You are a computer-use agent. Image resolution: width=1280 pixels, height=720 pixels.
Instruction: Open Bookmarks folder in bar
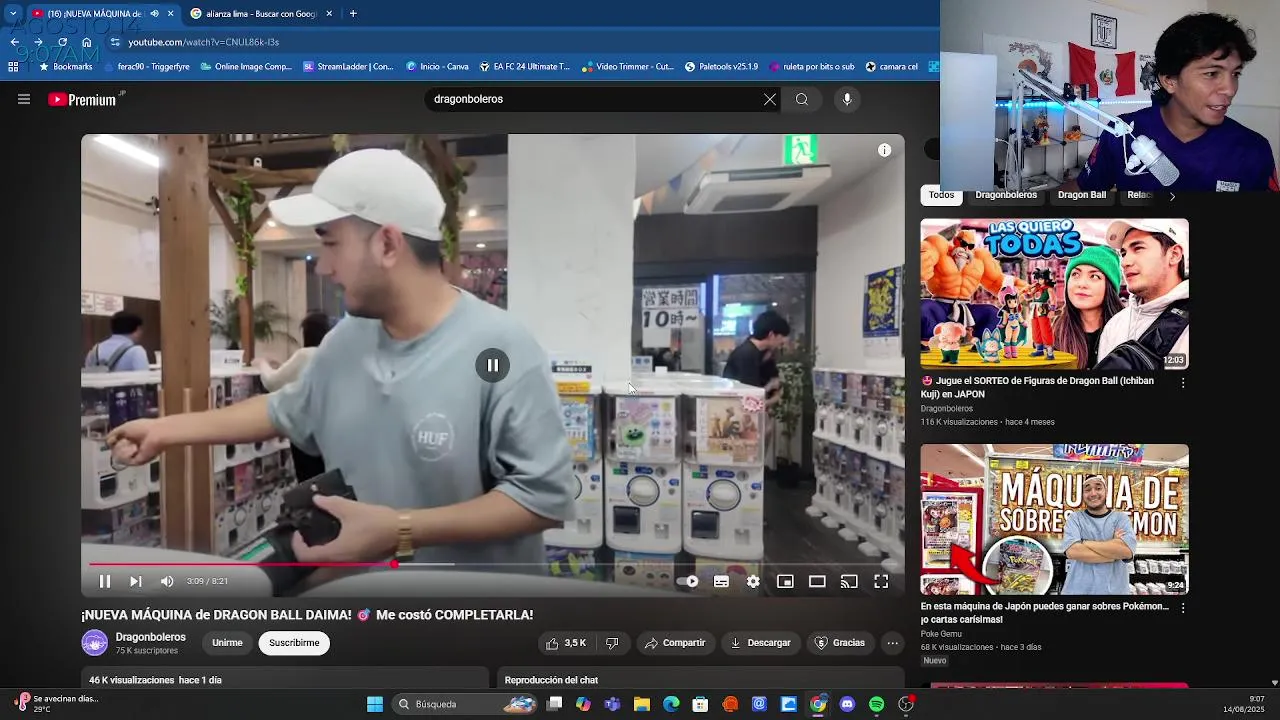tap(66, 67)
